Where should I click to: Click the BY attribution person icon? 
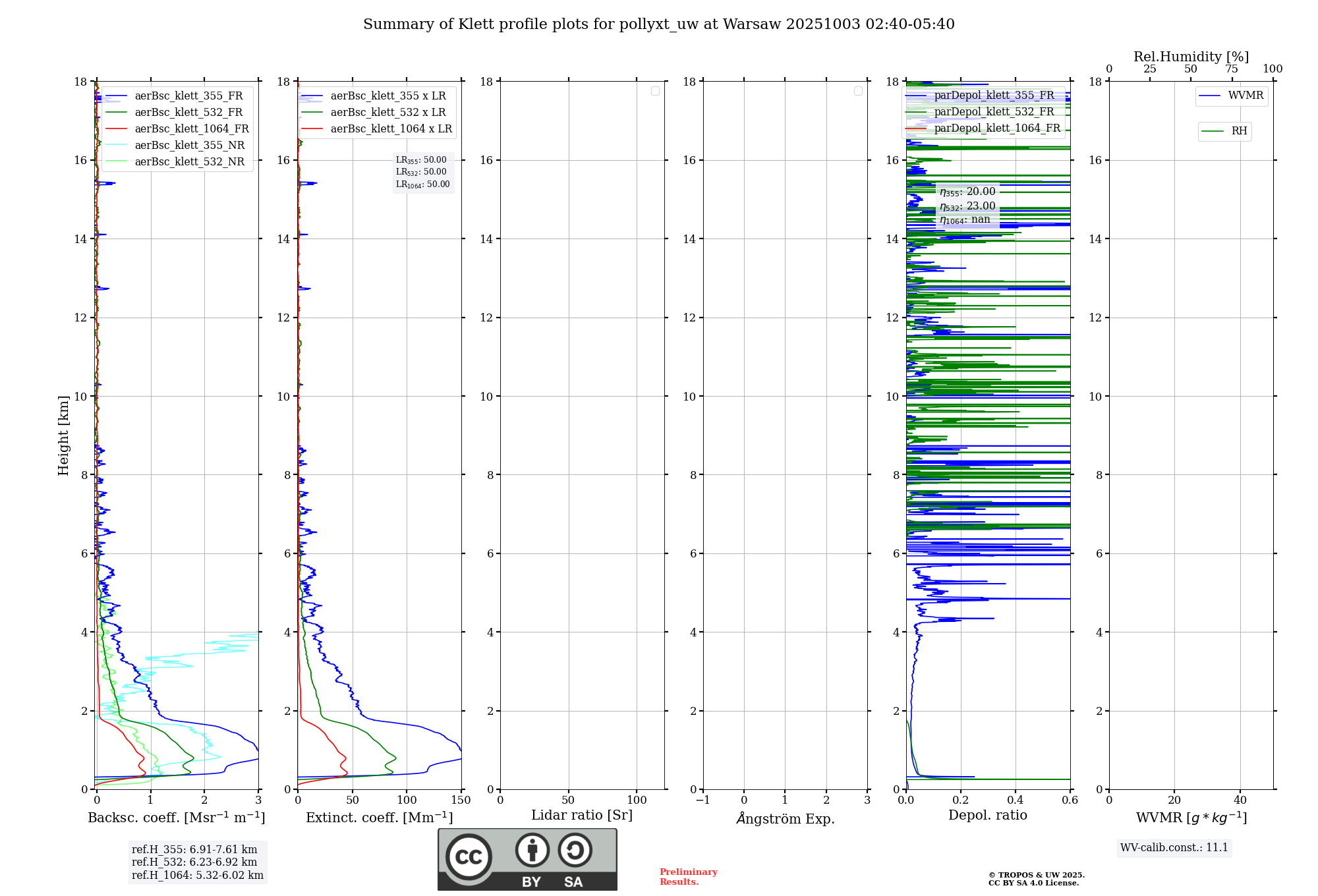[532, 850]
